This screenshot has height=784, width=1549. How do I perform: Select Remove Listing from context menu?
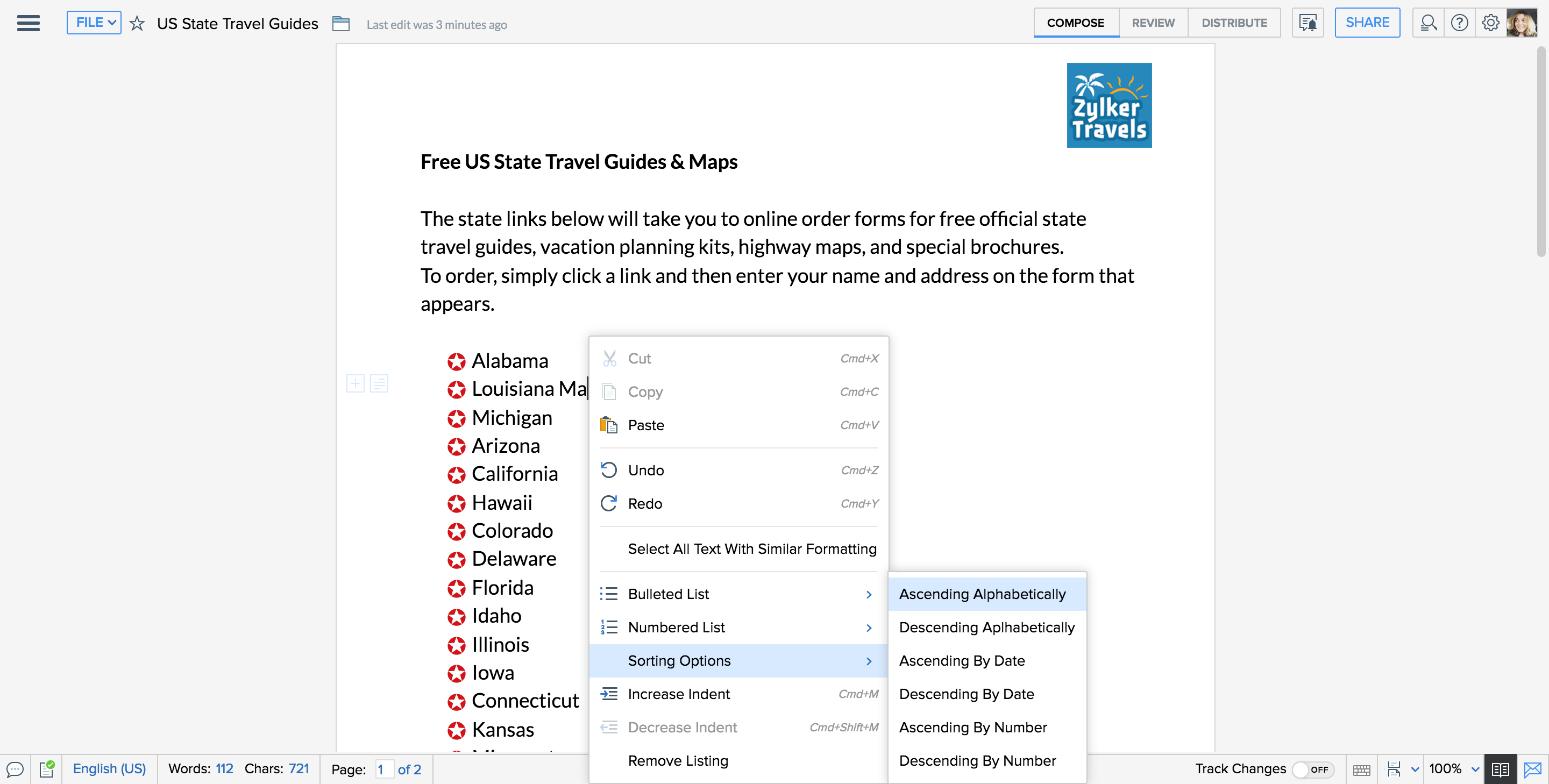678,760
